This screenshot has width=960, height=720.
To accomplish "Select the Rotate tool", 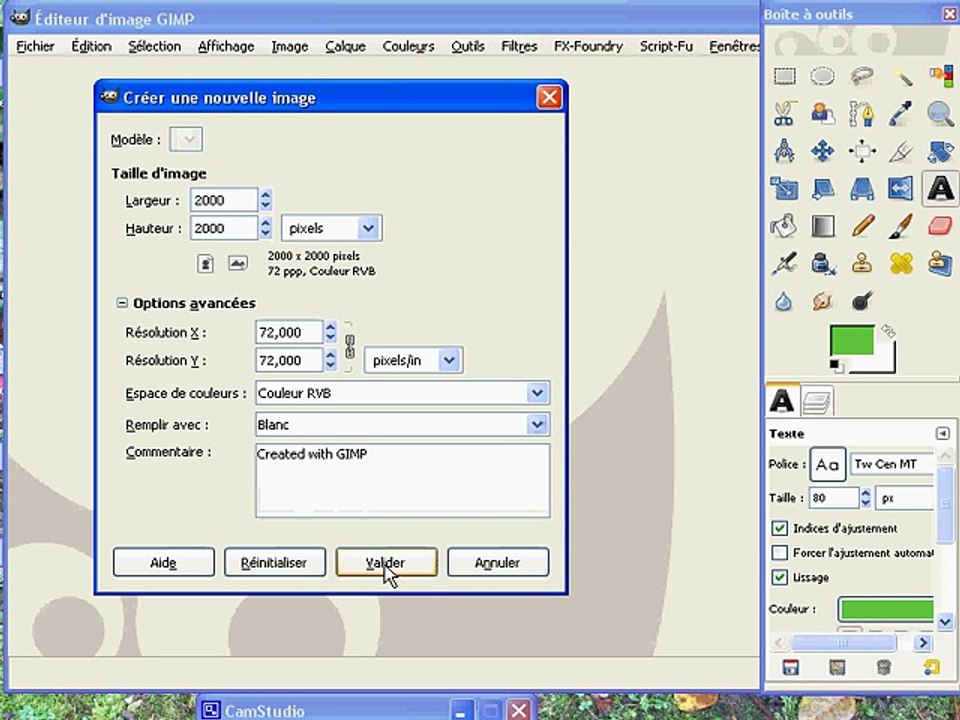I will click(x=940, y=151).
